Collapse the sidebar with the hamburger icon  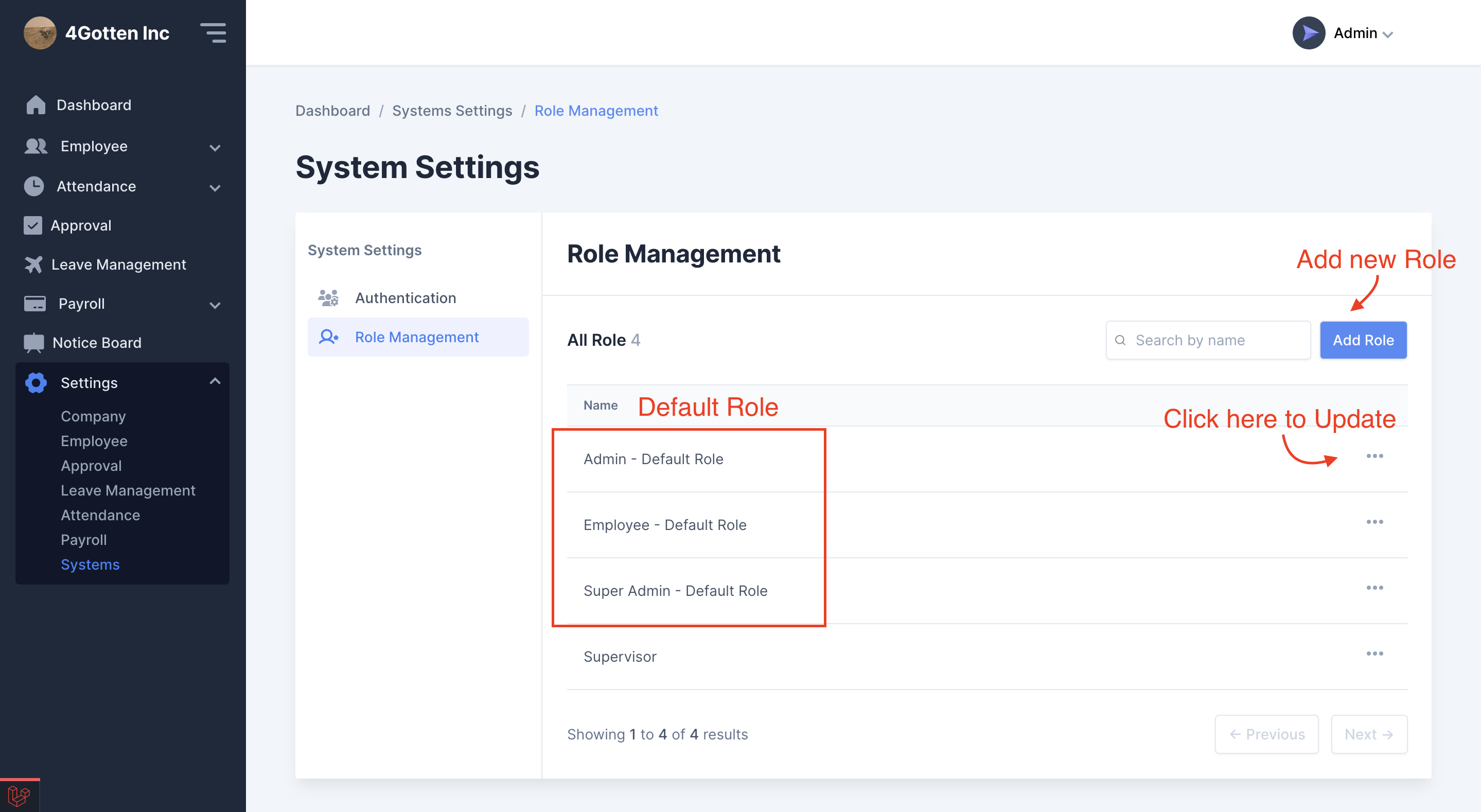point(213,33)
